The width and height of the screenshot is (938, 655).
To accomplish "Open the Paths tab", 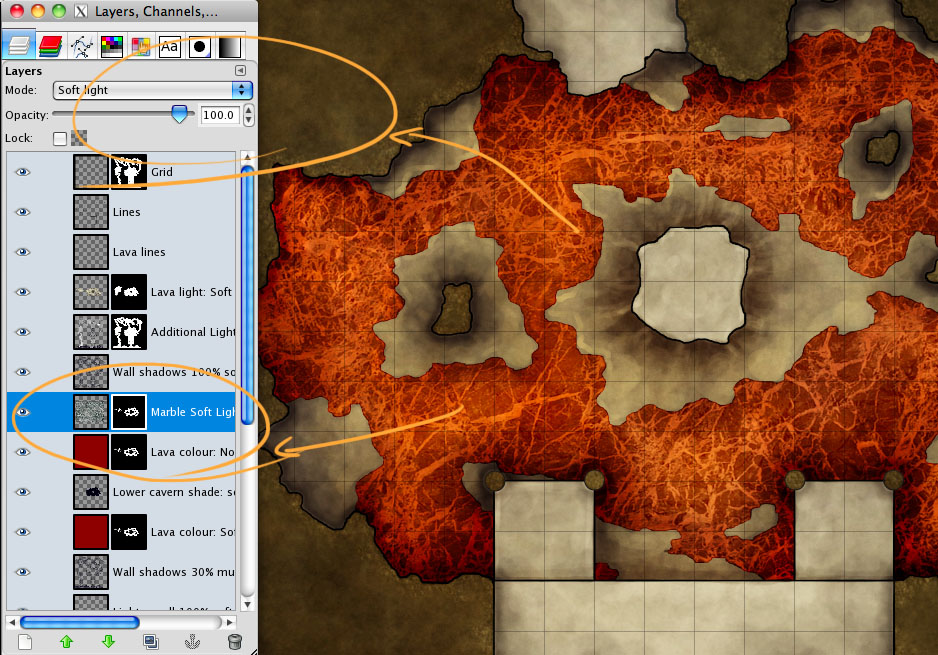I will coord(81,46).
